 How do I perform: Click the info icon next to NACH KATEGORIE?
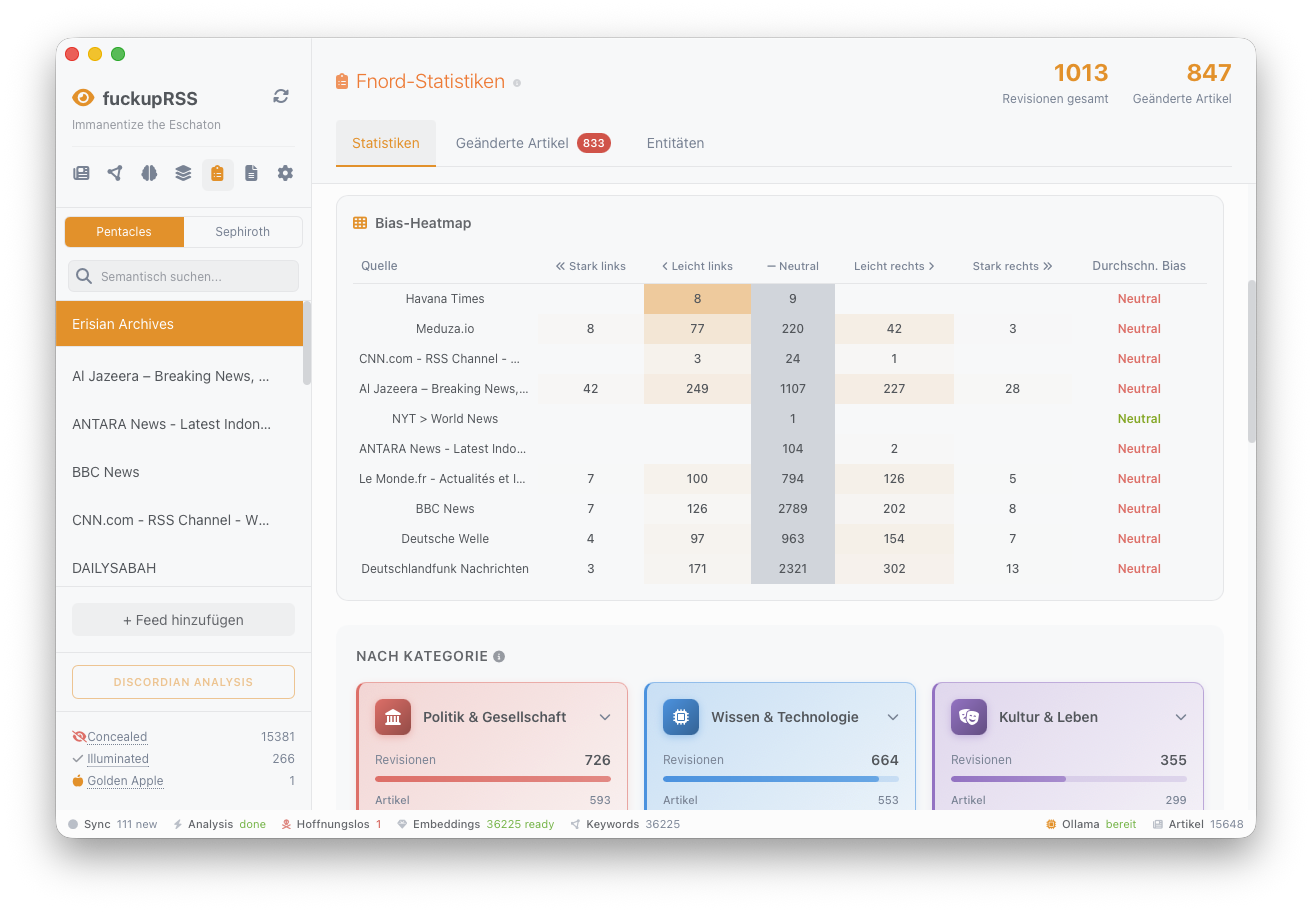tap(499, 657)
